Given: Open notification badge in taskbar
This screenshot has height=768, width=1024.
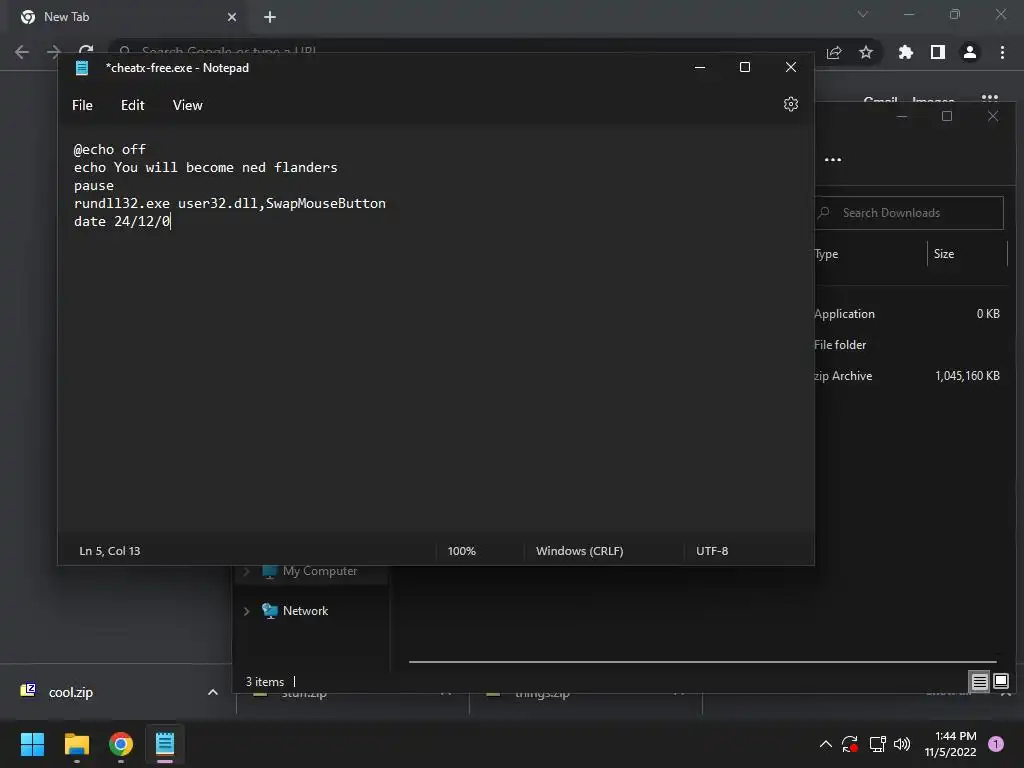Looking at the screenshot, I should click(996, 744).
